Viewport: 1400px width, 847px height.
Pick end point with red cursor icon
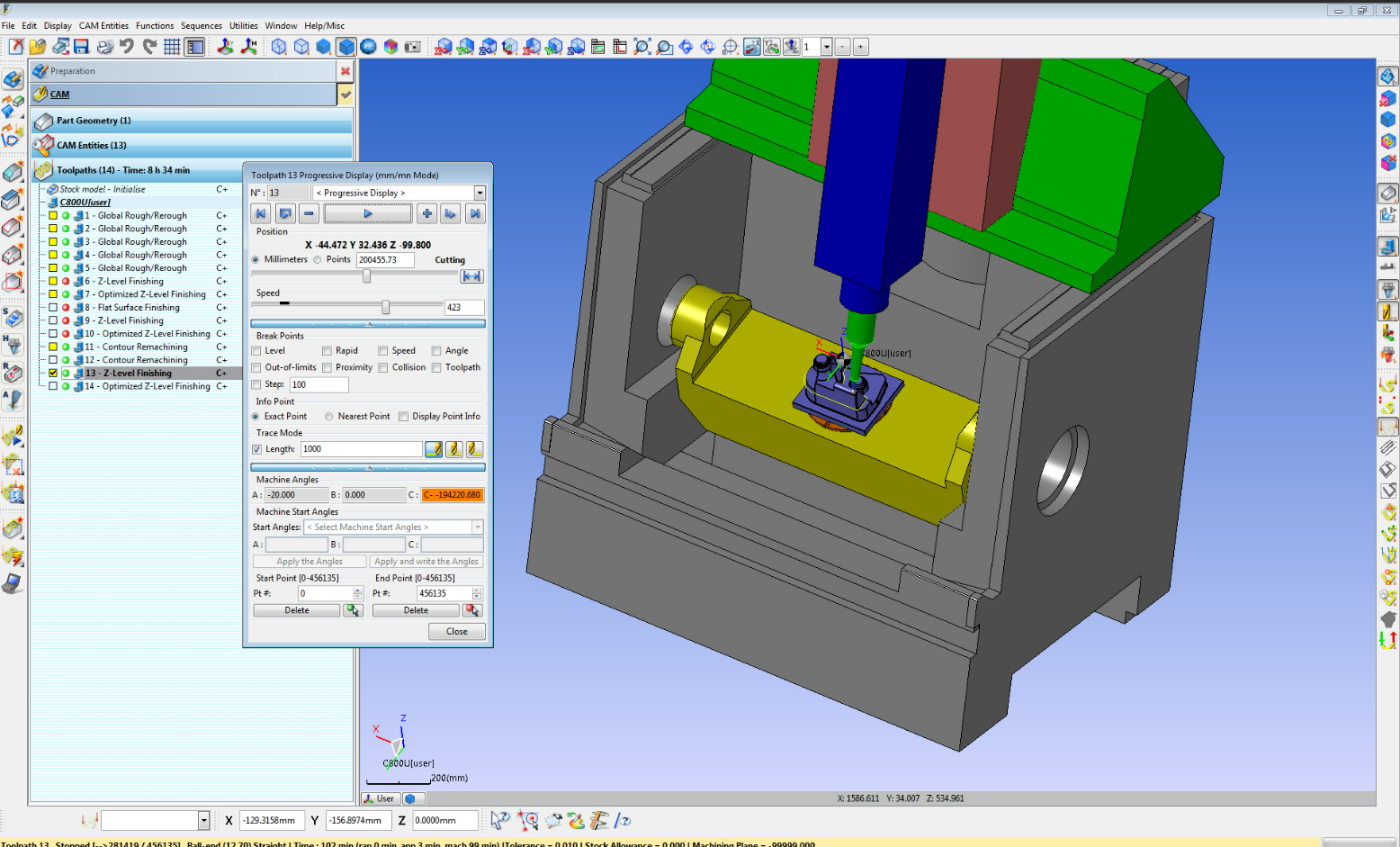pyautogui.click(x=472, y=610)
